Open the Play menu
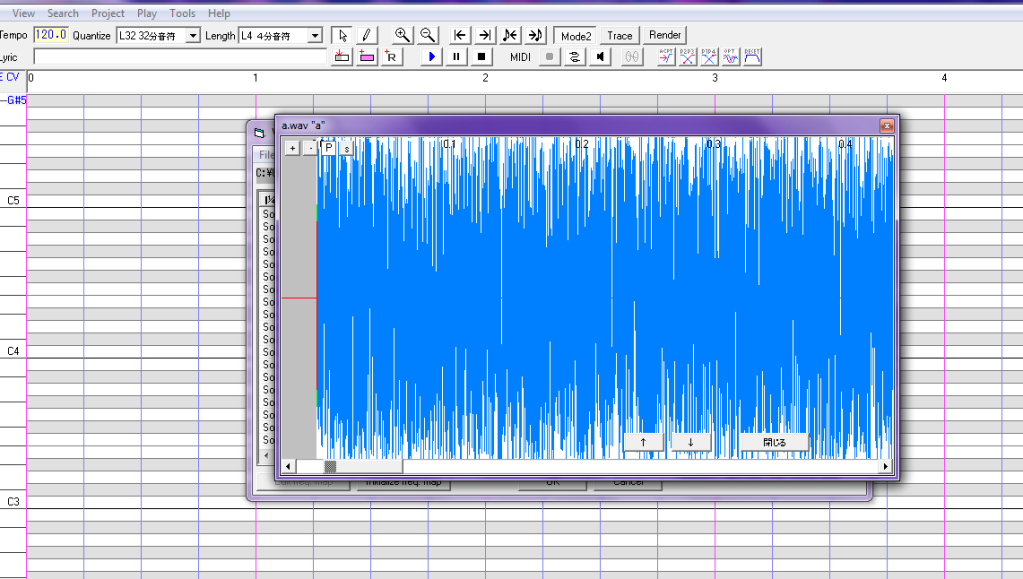This screenshot has height=579, width=1023. pos(147,13)
